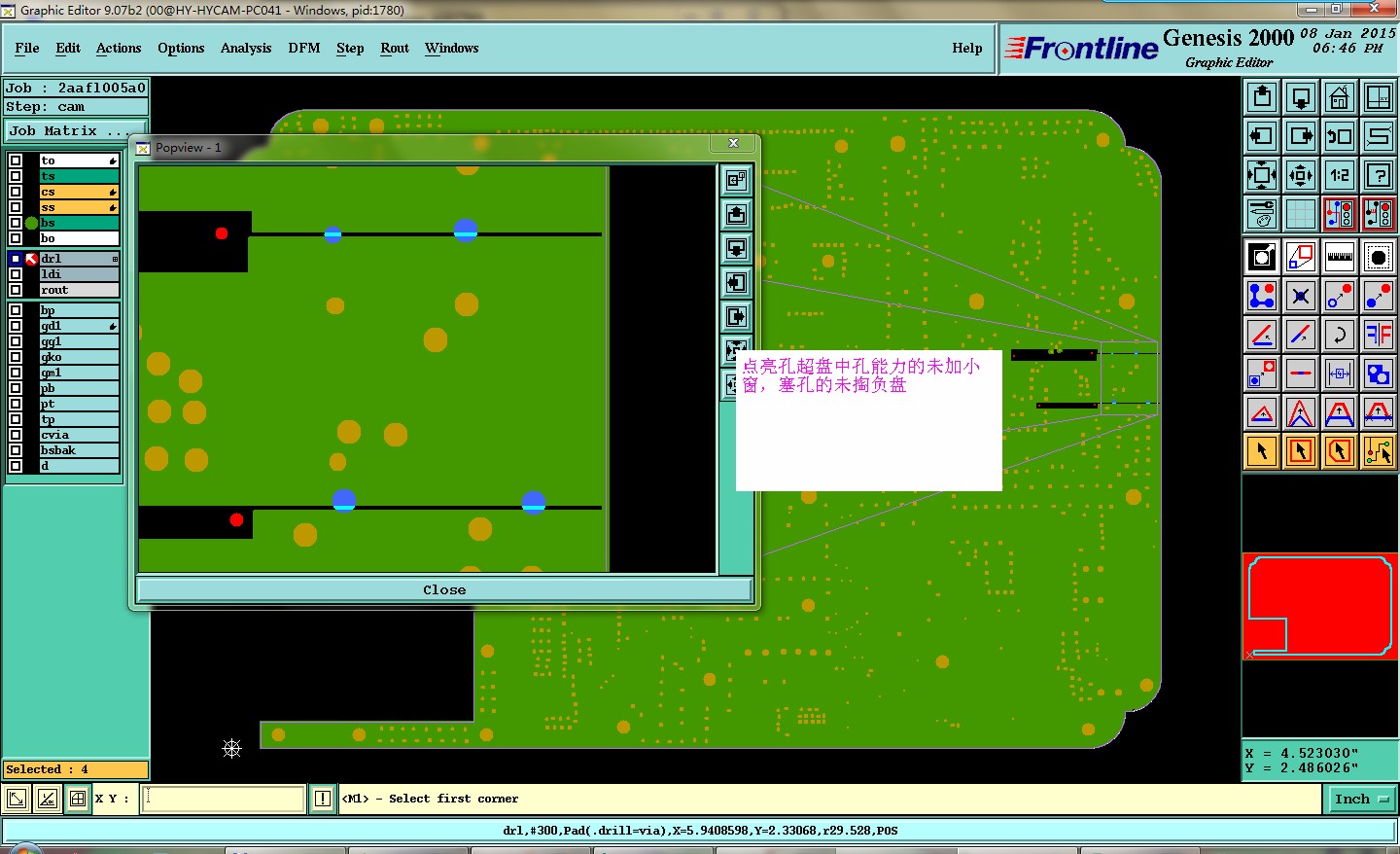The width and height of the screenshot is (1400, 854).
Task: Select the 'pb' layer row
Action: click(79, 388)
